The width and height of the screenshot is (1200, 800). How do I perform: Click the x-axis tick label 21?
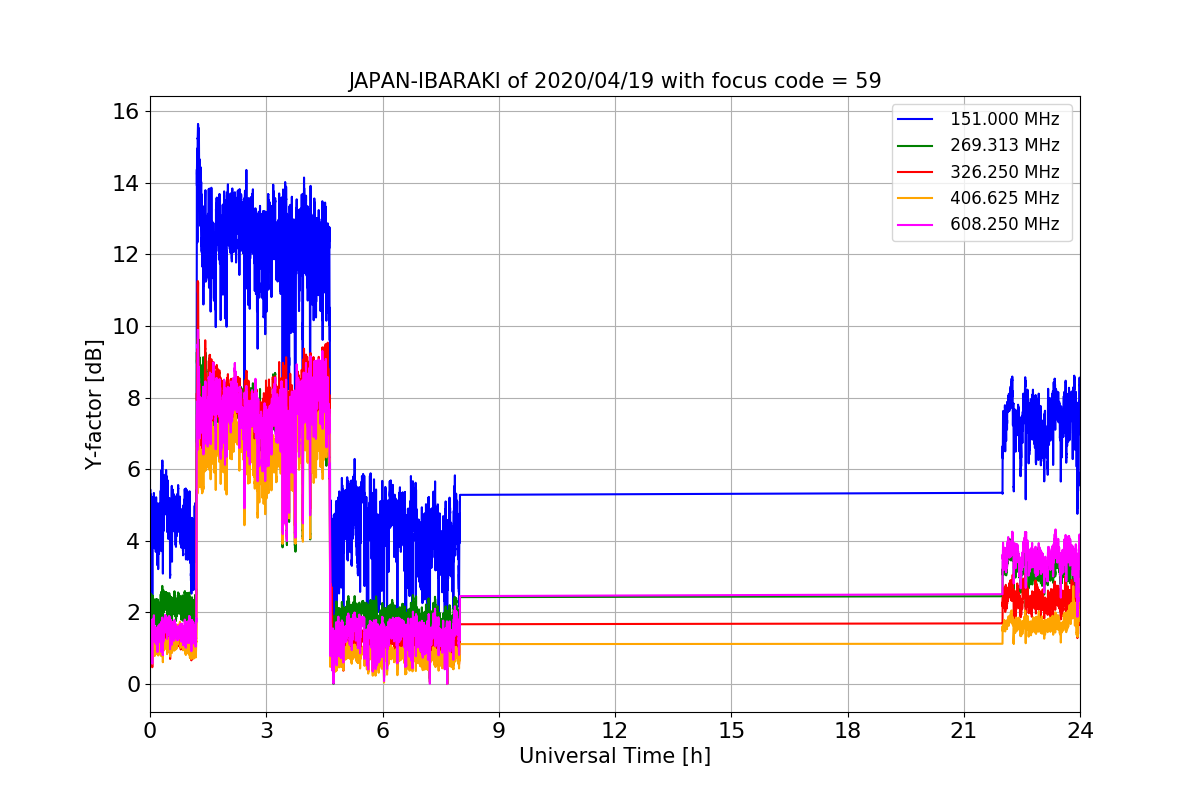(x=964, y=730)
